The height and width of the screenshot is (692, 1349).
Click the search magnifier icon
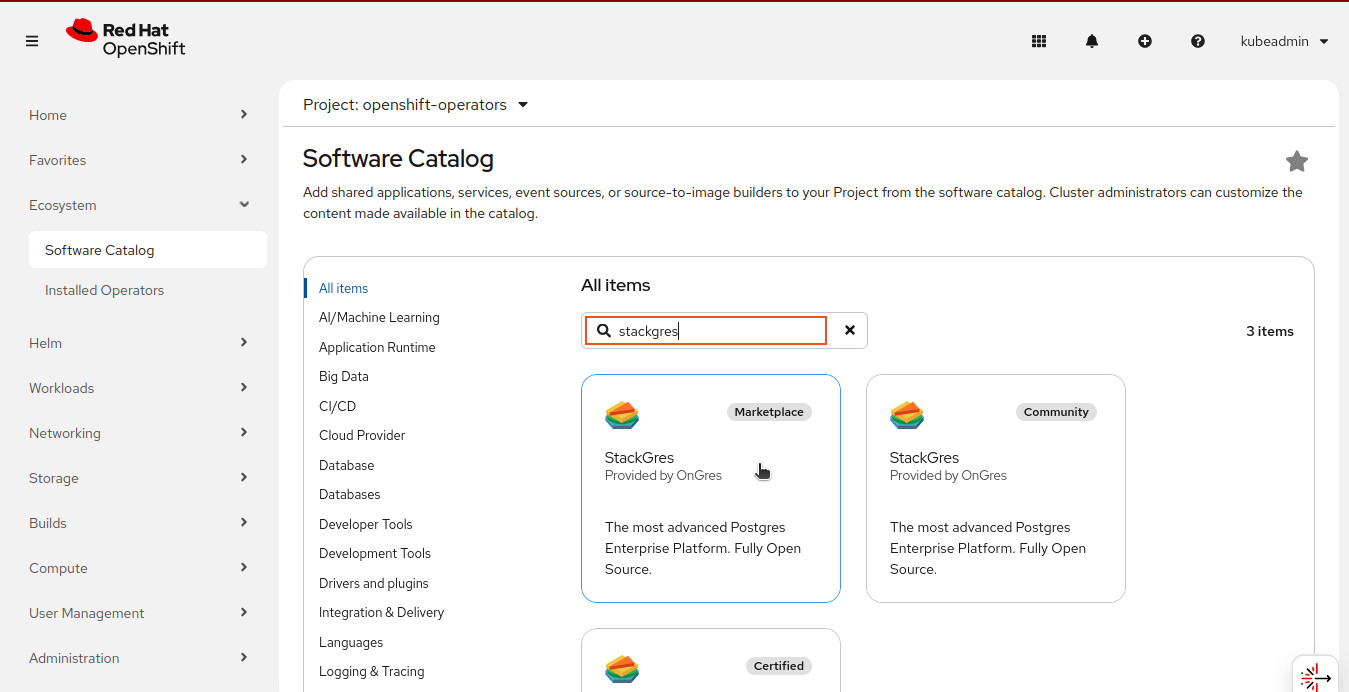[603, 330]
